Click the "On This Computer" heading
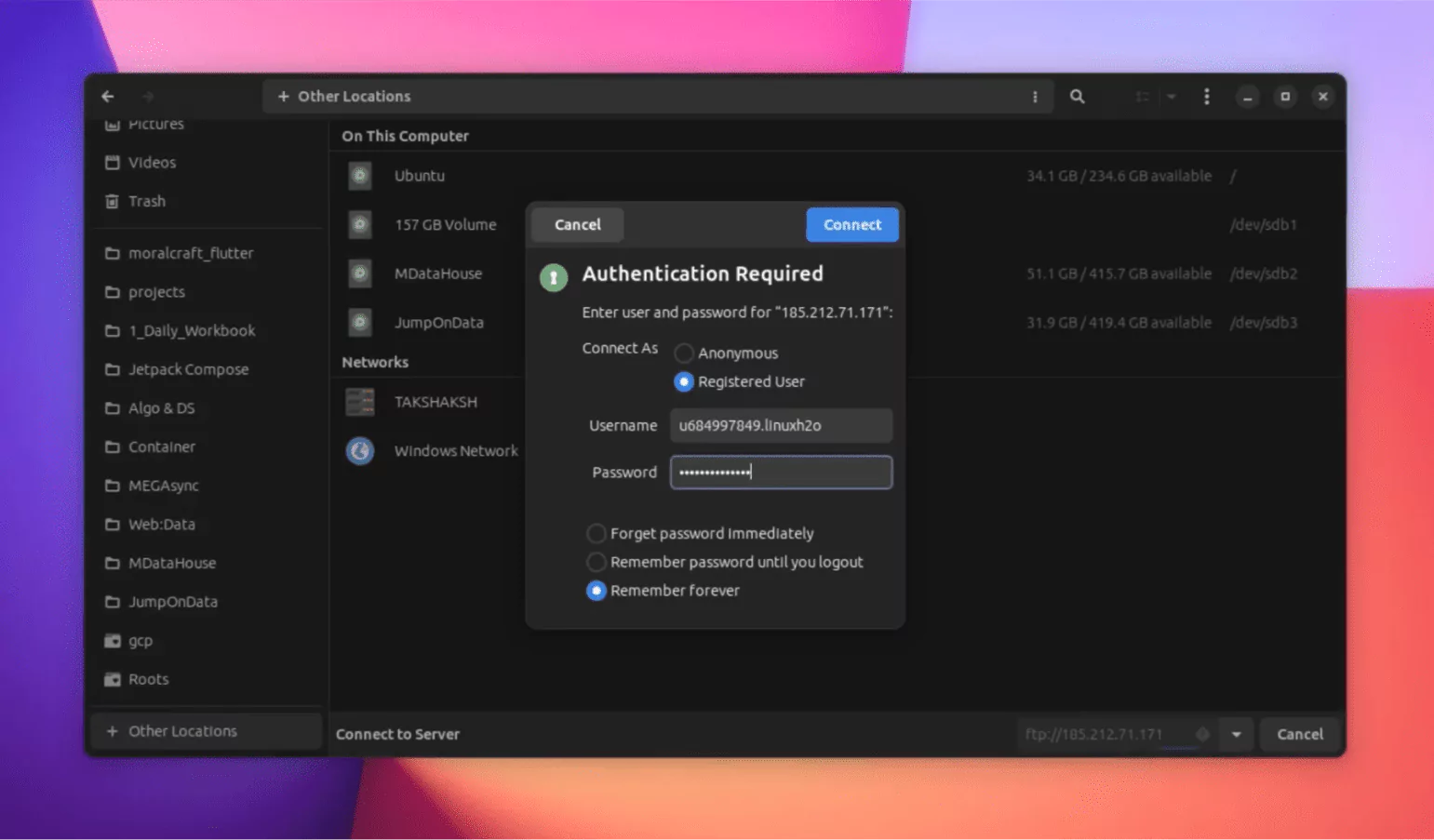This screenshot has width=1434, height=840. click(405, 136)
